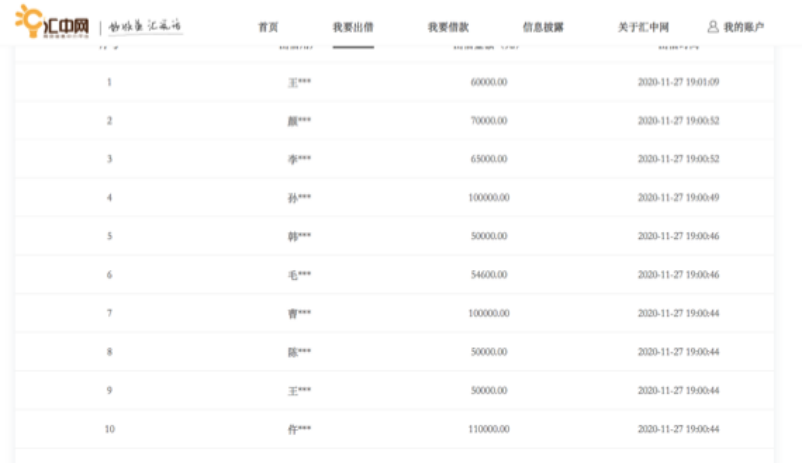
Task: Click 50000.00 in the 韩*** row
Action: coord(489,236)
